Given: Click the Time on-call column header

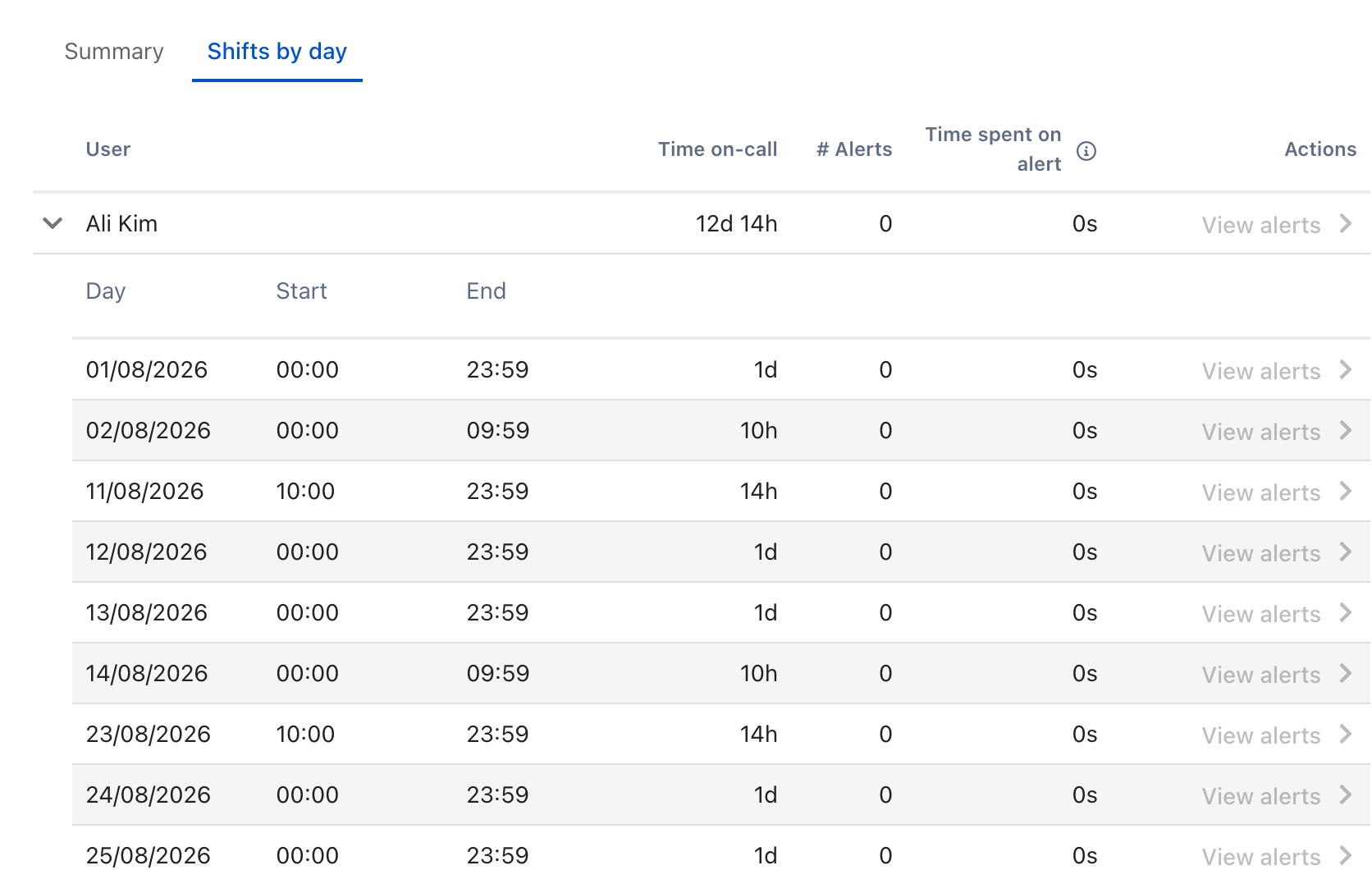Looking at the screenshot, I should pos(718,149).
